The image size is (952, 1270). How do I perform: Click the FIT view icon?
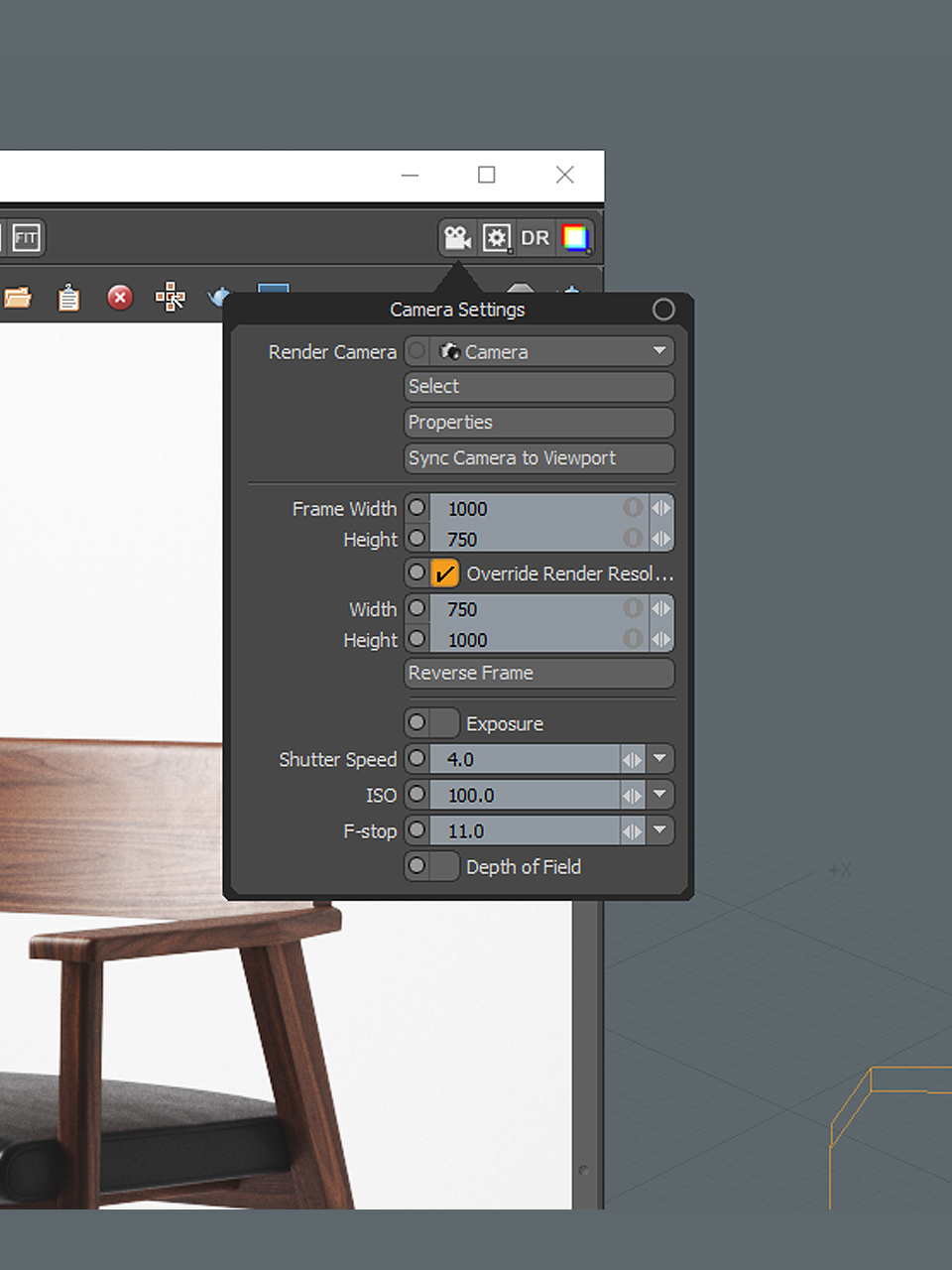(26, 238)
